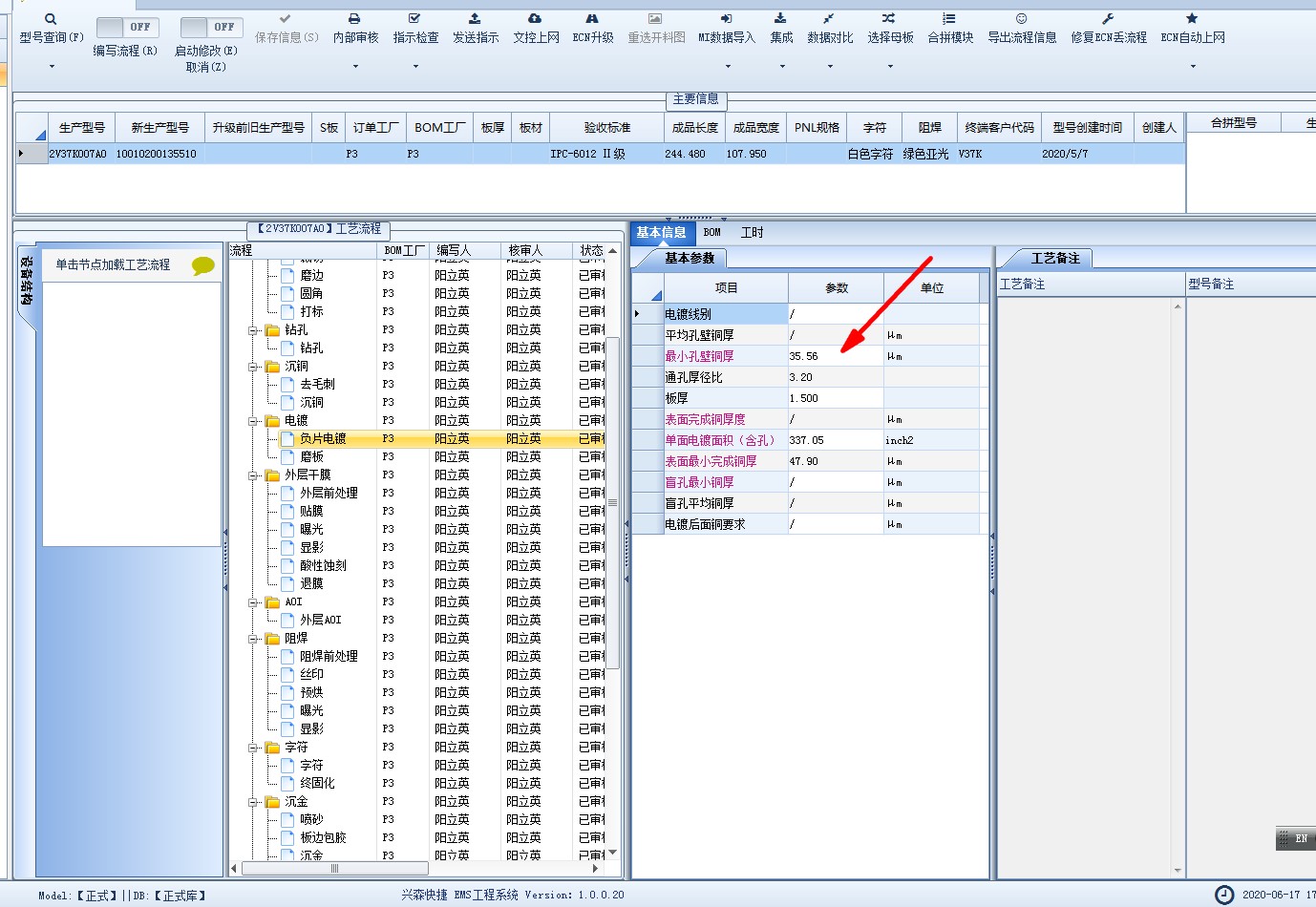The image size is (1316, 907).
Task: Open the dropdown arrow under 指示检查
Action: click(415, 66)
